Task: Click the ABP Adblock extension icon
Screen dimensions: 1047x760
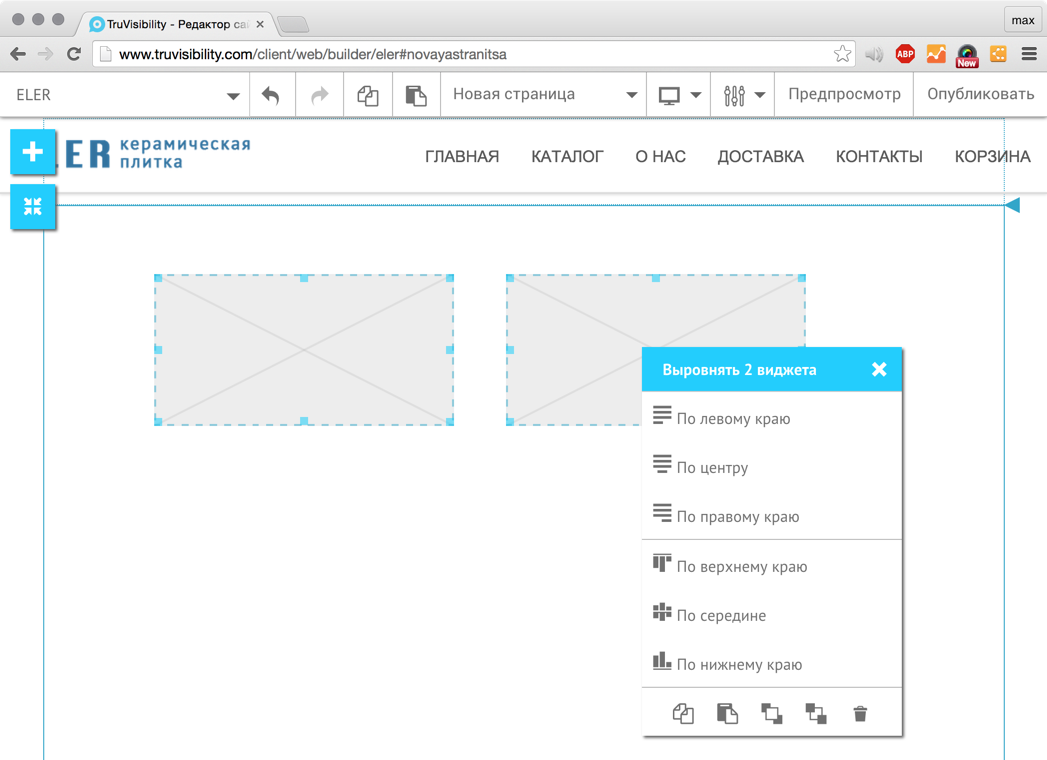Action: tap(905, 54)
